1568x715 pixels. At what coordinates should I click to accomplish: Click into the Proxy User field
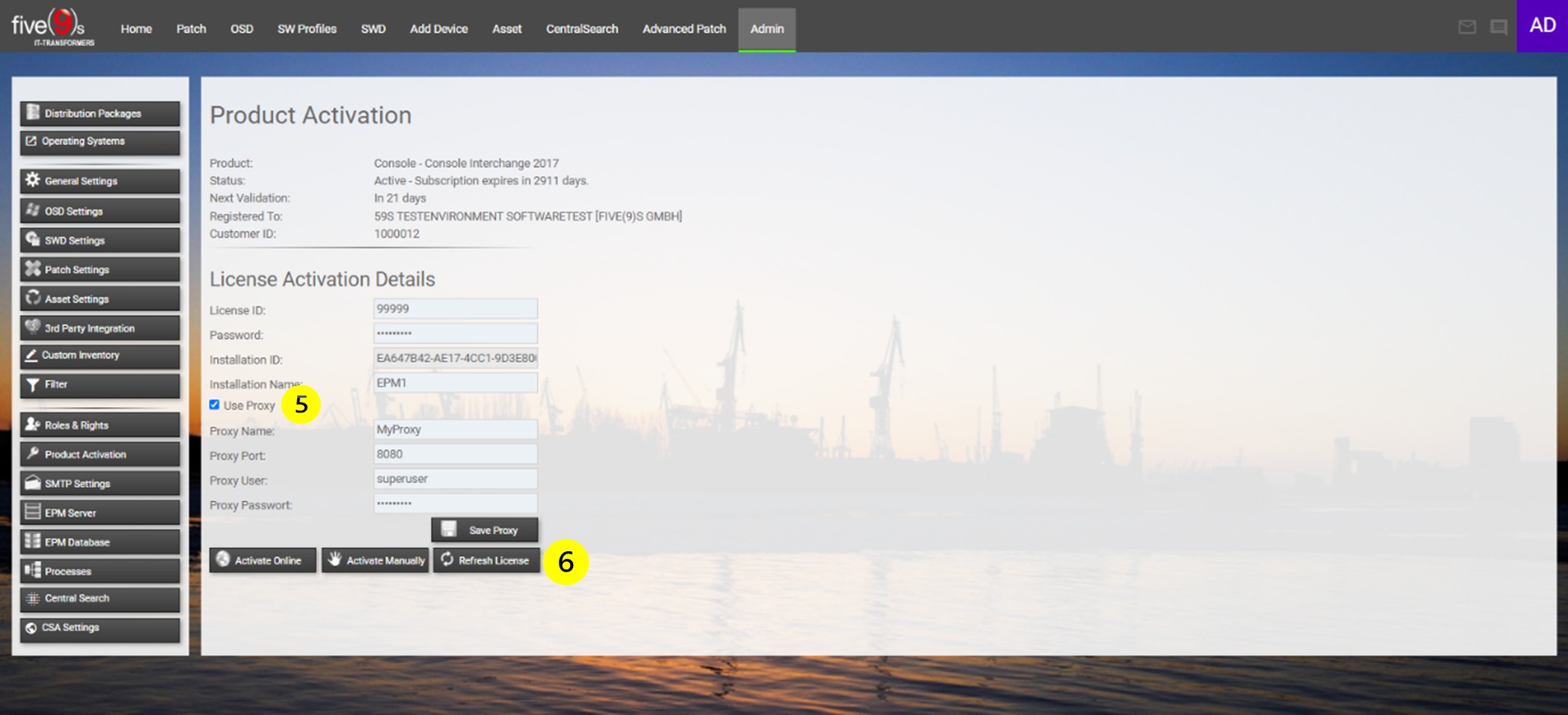coord(455,478)
